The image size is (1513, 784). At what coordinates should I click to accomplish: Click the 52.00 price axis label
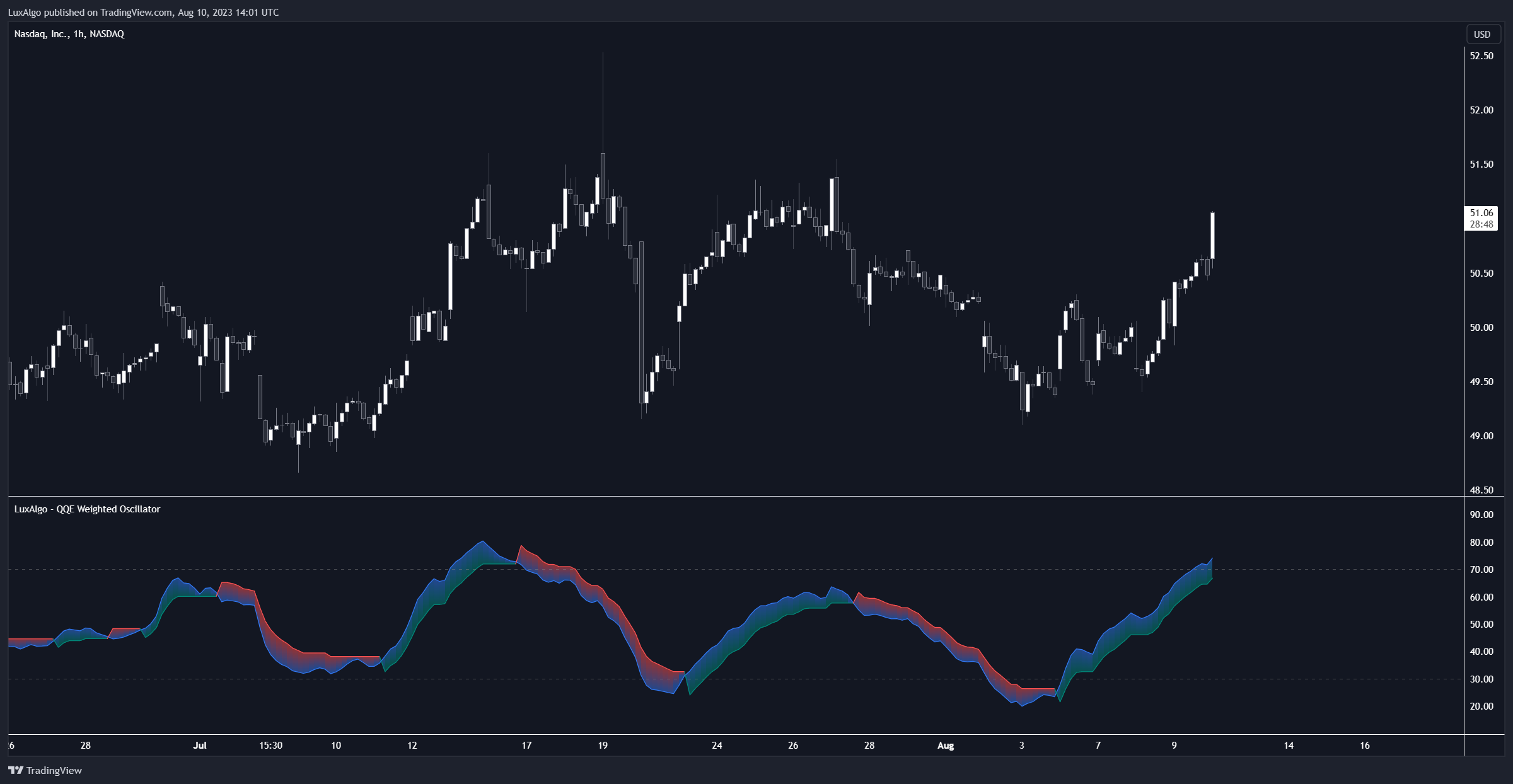(1481, 110)
